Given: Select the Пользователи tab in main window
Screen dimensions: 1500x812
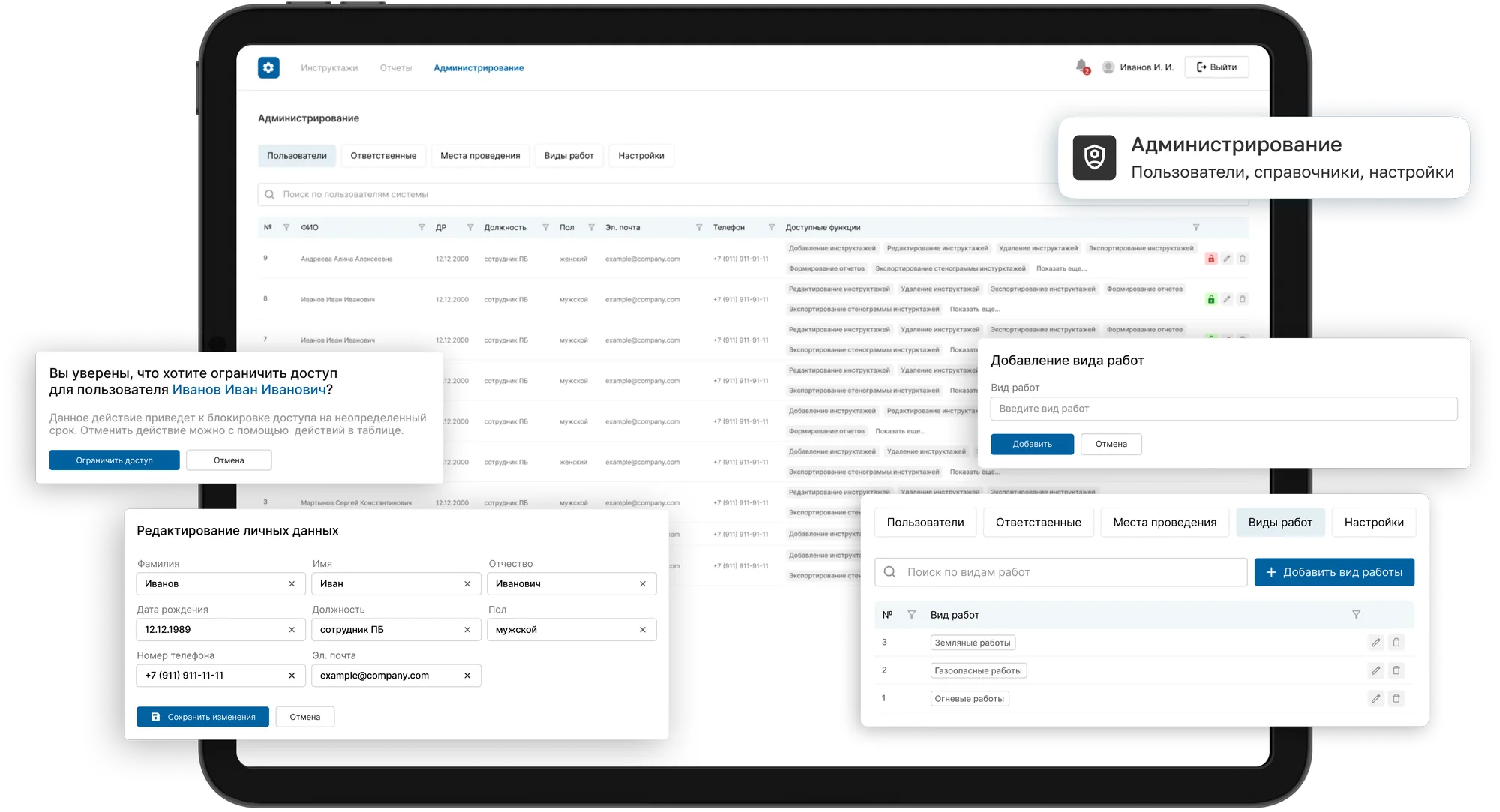Looking at the screenshot, I should [x=297, y=156].
